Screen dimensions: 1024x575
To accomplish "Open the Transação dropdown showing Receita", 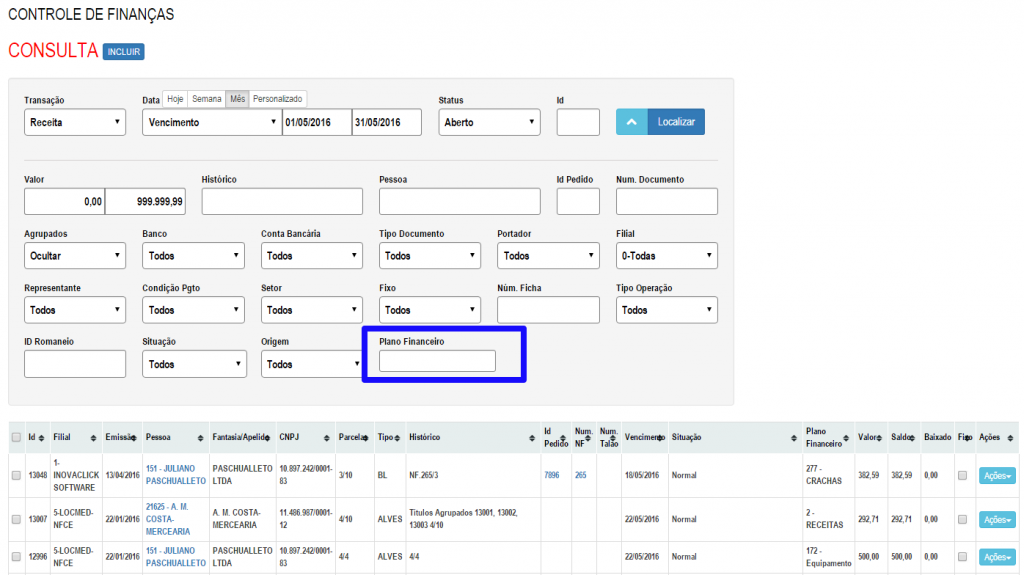I will (x=75, y=123).
